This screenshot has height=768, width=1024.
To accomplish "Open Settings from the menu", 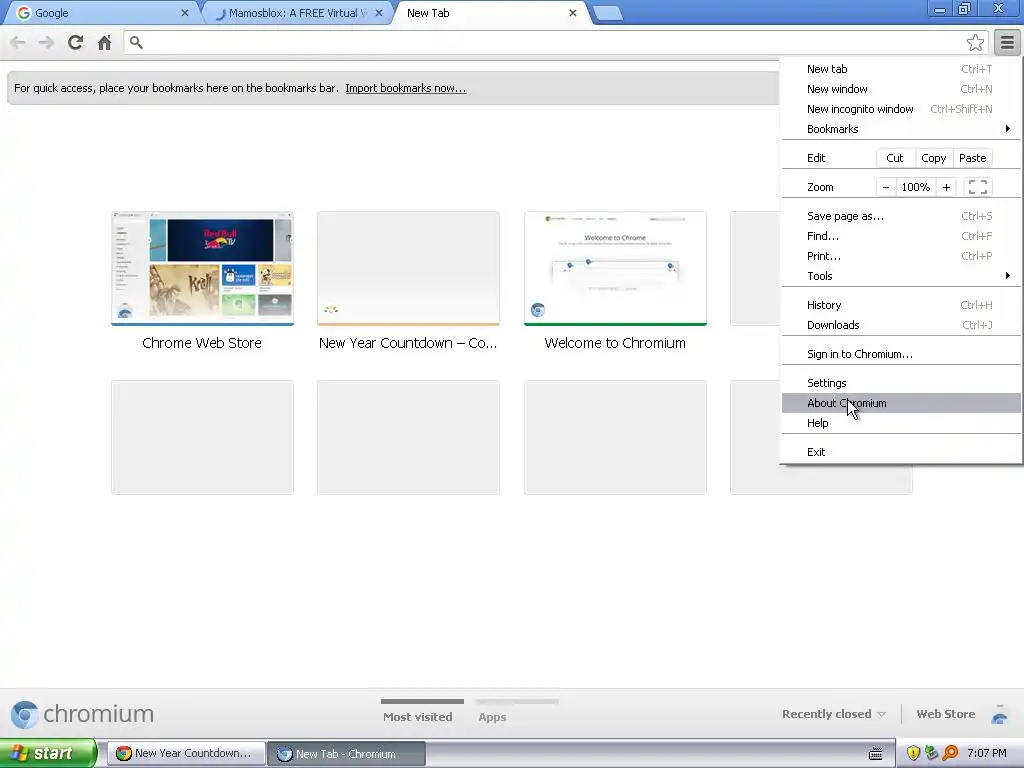I will pyautogui.click(x=901, y=383).
